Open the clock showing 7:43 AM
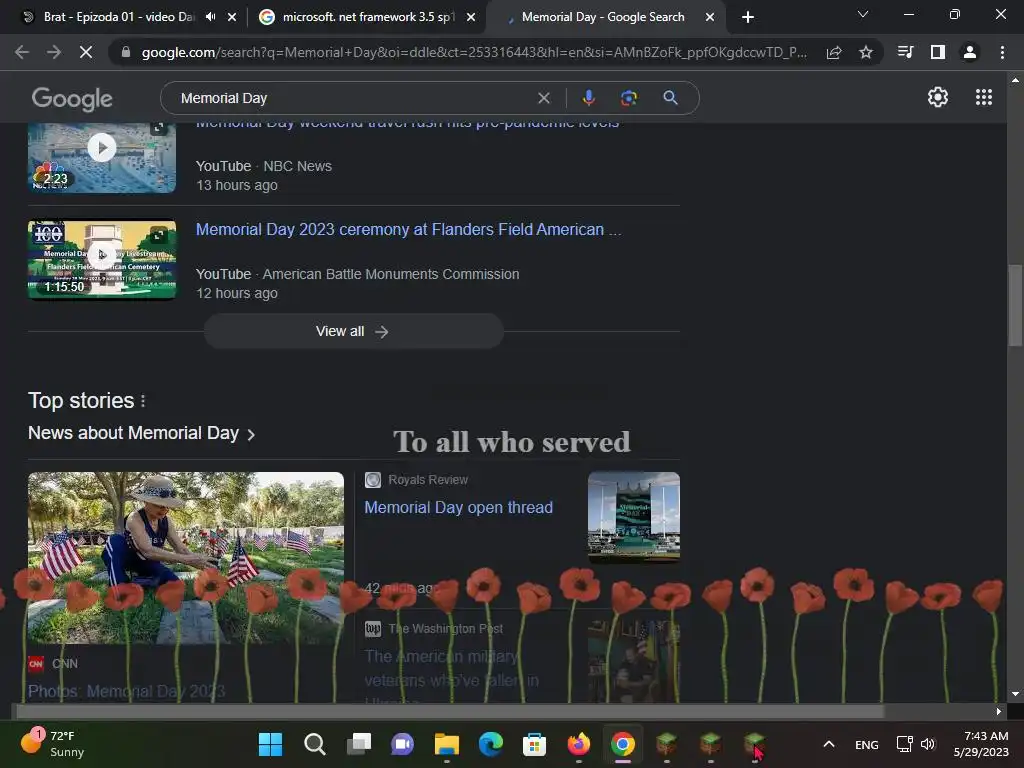This screenshot has width=1024, height=768. pyautogui.click(x=980, y=744)
